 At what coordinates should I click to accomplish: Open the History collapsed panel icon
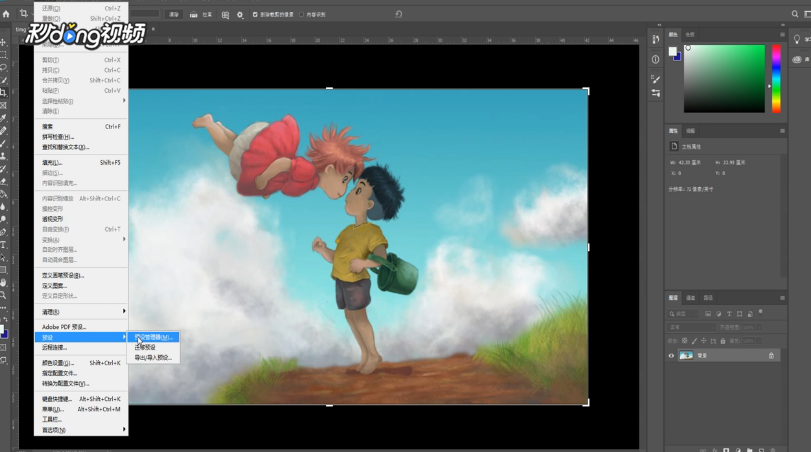pyautogui.click(x=656, y=39)
